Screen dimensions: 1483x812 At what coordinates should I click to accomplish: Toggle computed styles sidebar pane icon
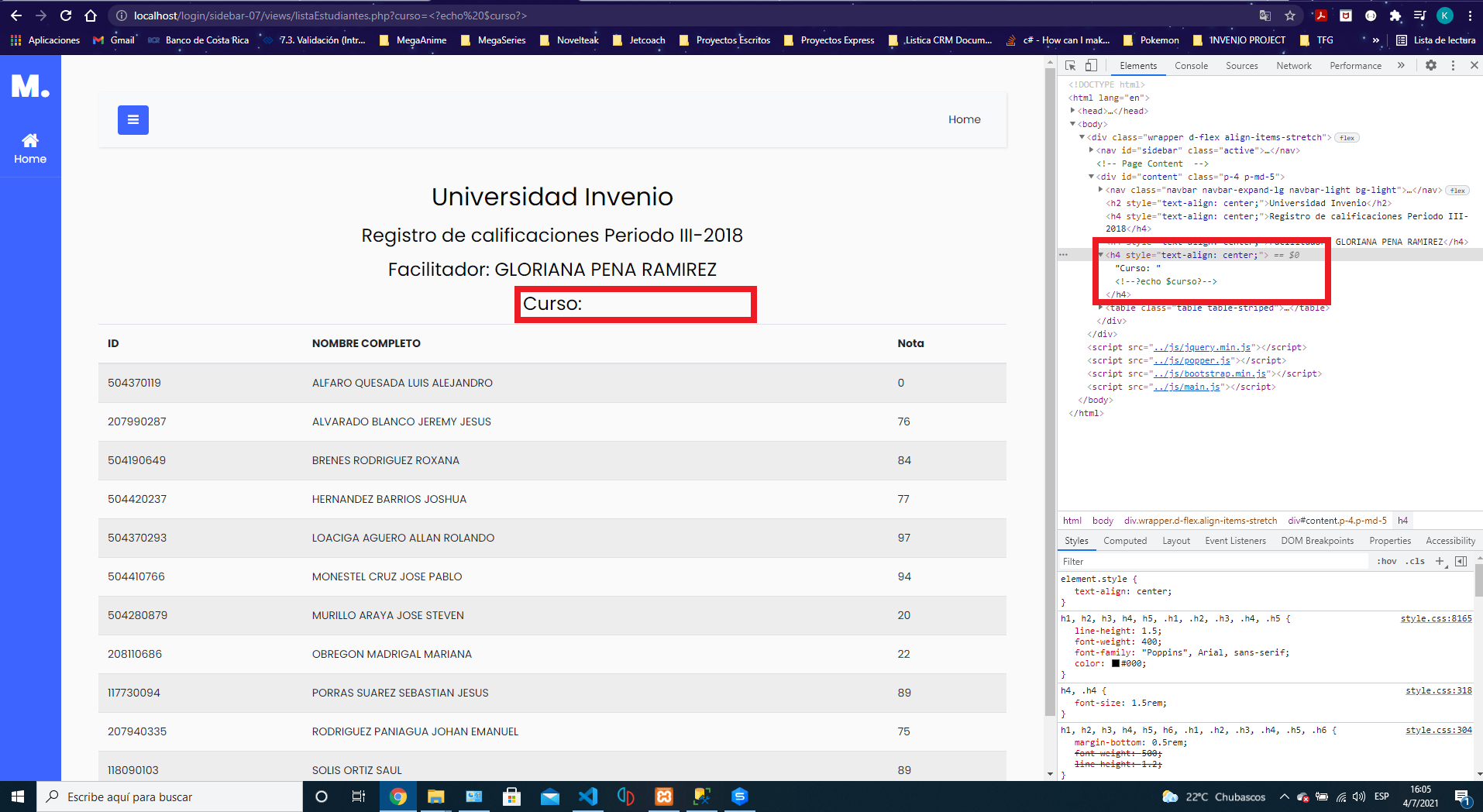tap(1461, 561)
